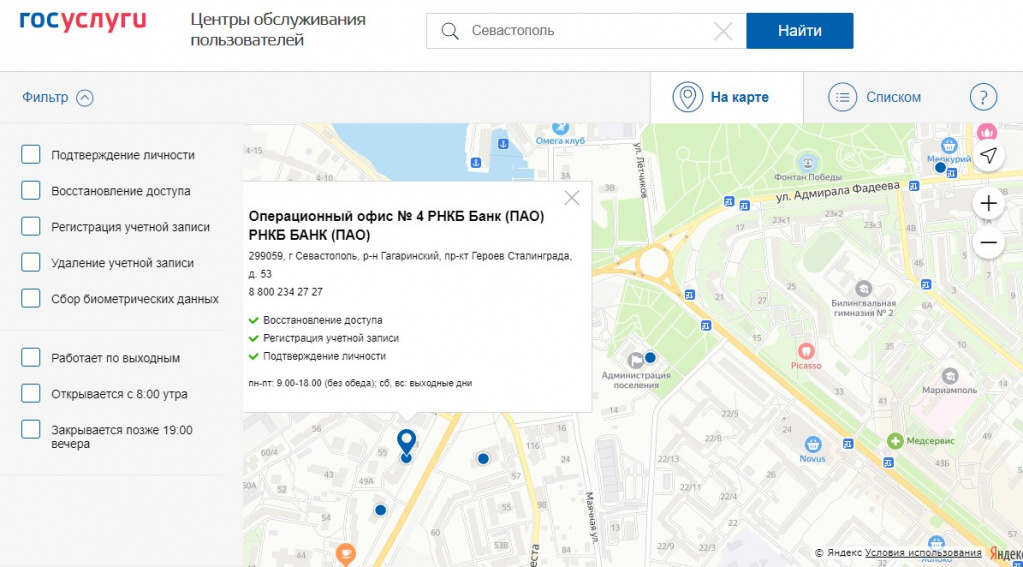
Task: Click the Найти search button
Action: pos(800,31)
